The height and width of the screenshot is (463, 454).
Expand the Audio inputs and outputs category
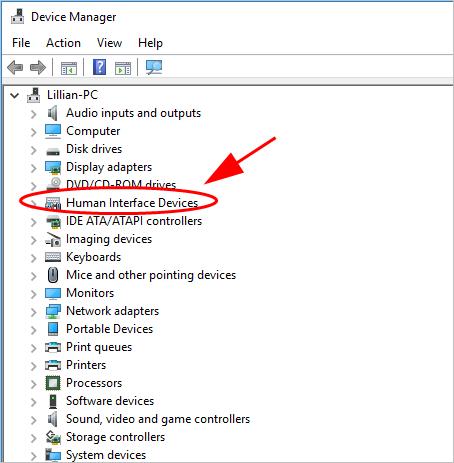click(33, 114)
